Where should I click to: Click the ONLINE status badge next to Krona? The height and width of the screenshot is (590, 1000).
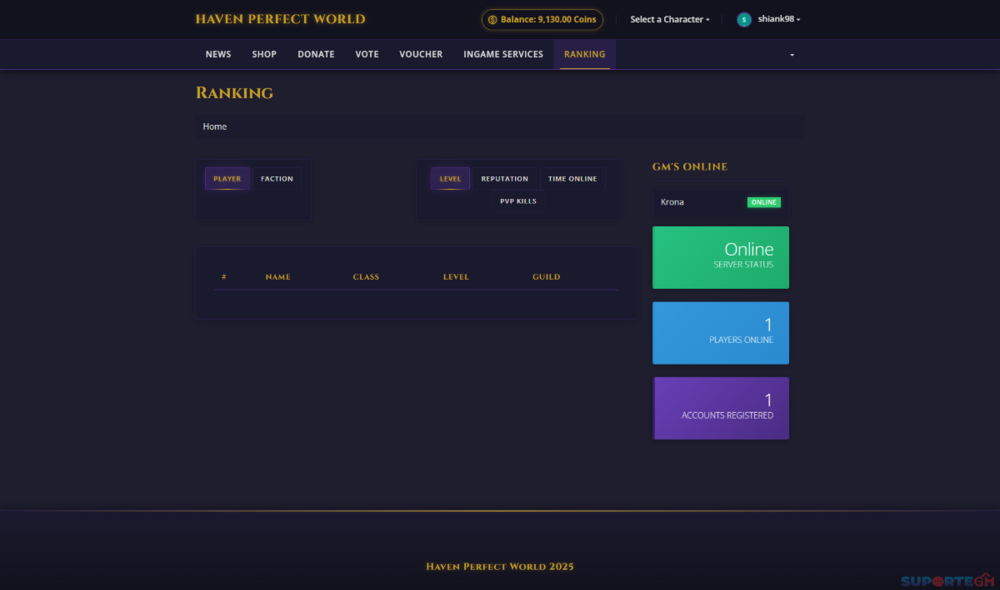764,201
